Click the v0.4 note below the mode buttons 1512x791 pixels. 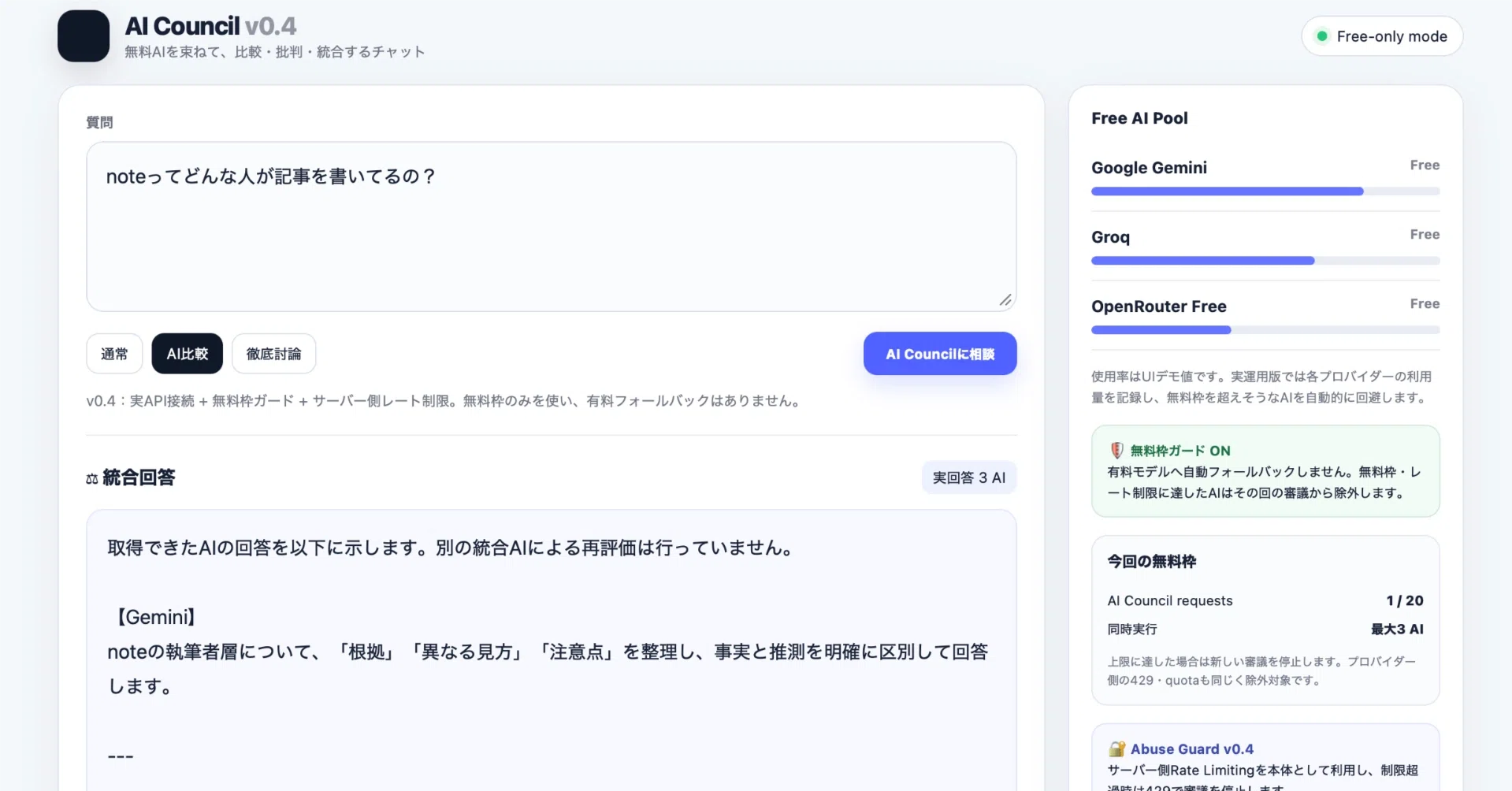click(445, 401)
